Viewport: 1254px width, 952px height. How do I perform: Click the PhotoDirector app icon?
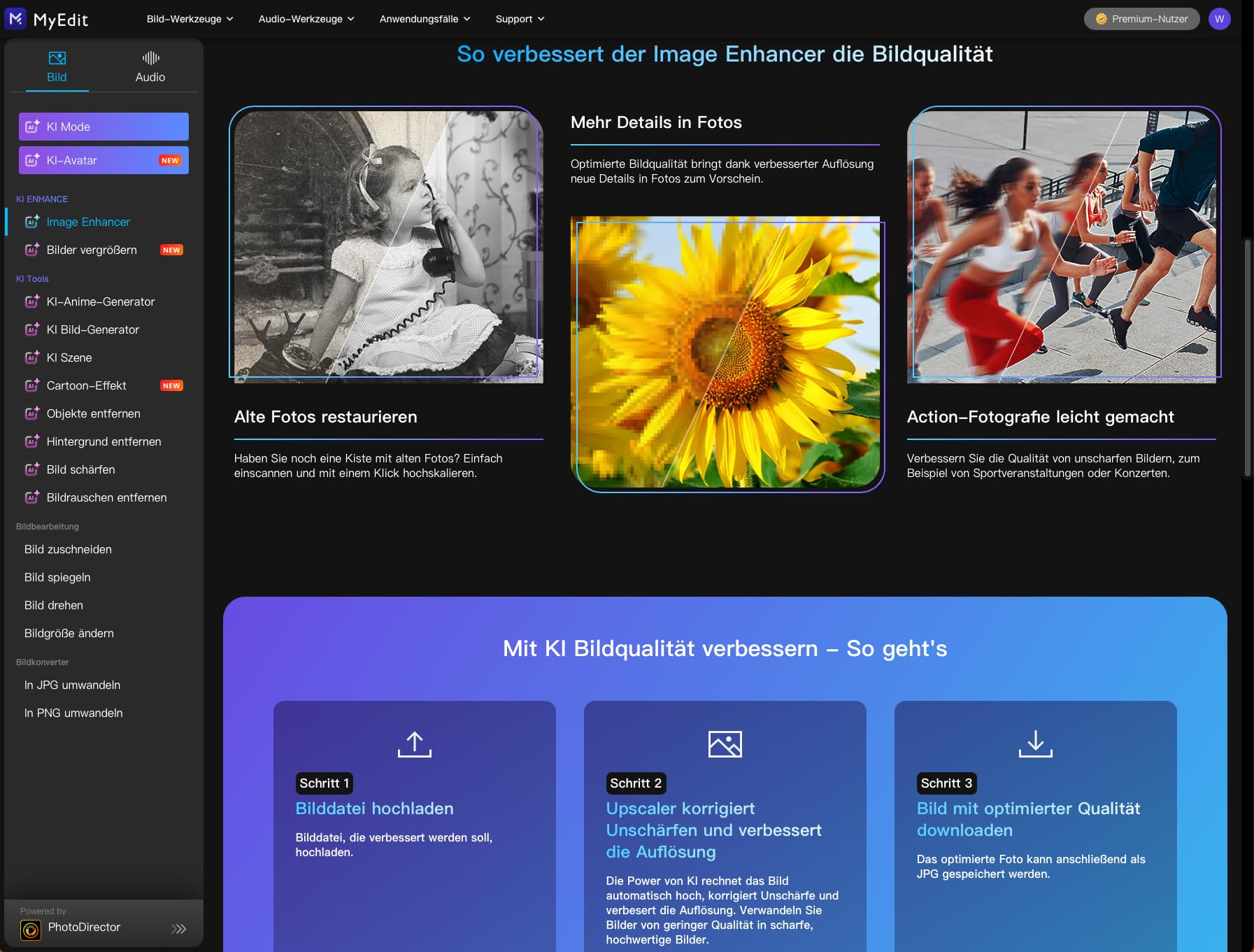tap(31, 930)
